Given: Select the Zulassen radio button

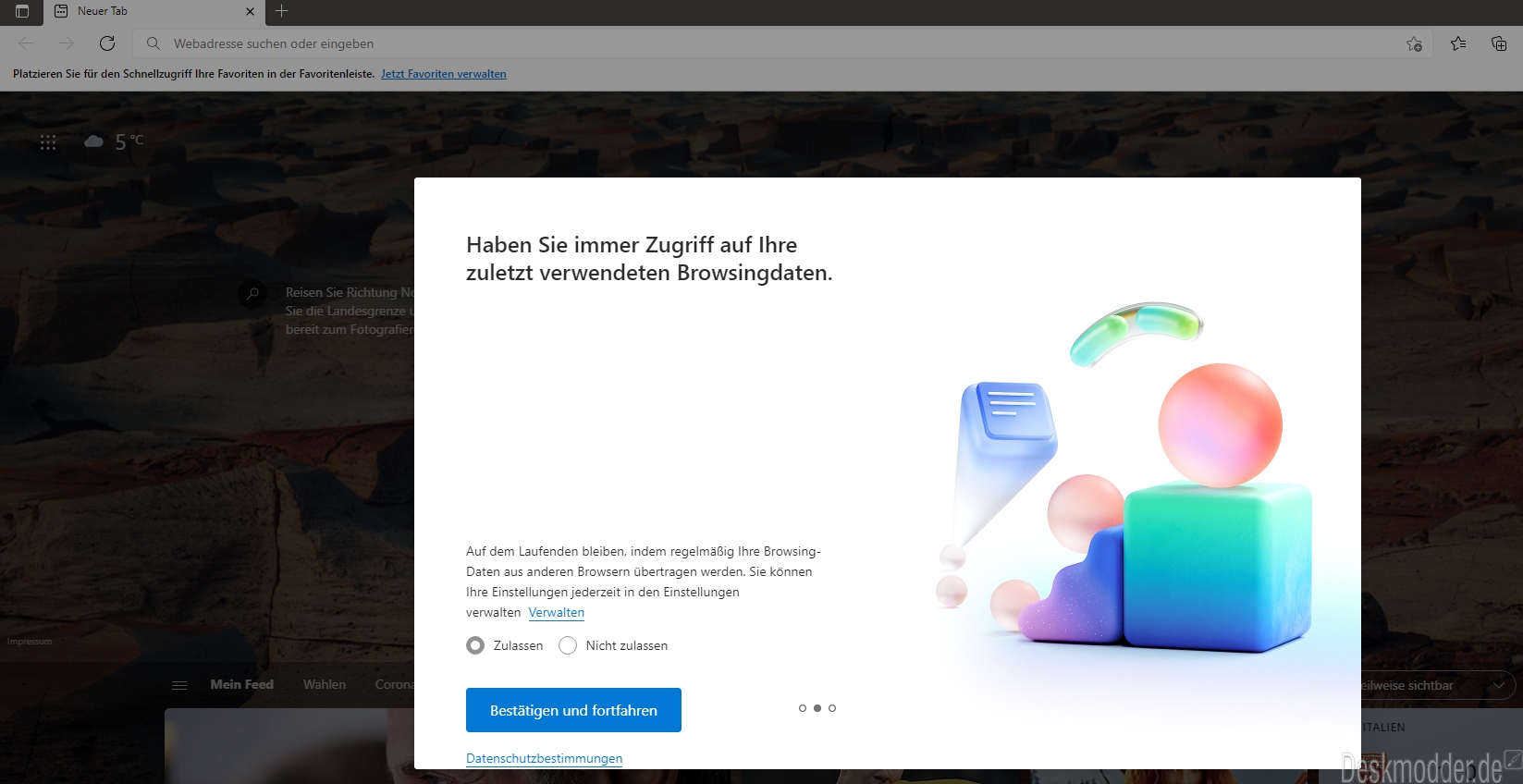Looking at the screenshot, I should pyautogui.click(x=475, y=645).
